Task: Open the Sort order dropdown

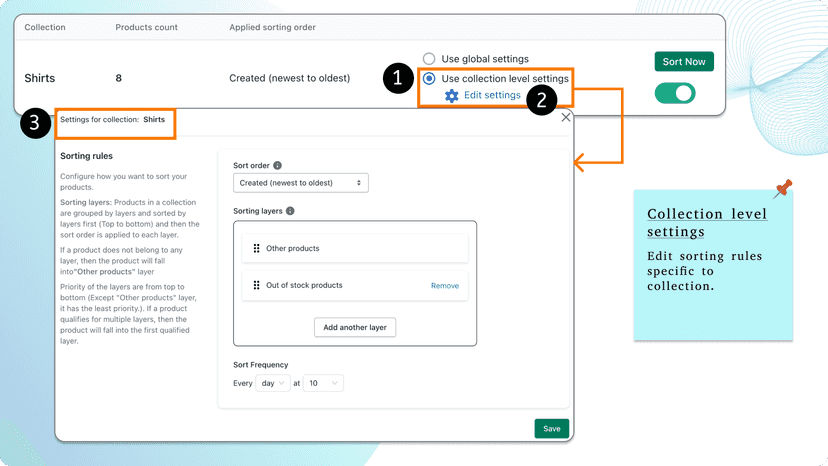Action: point(300,183)
